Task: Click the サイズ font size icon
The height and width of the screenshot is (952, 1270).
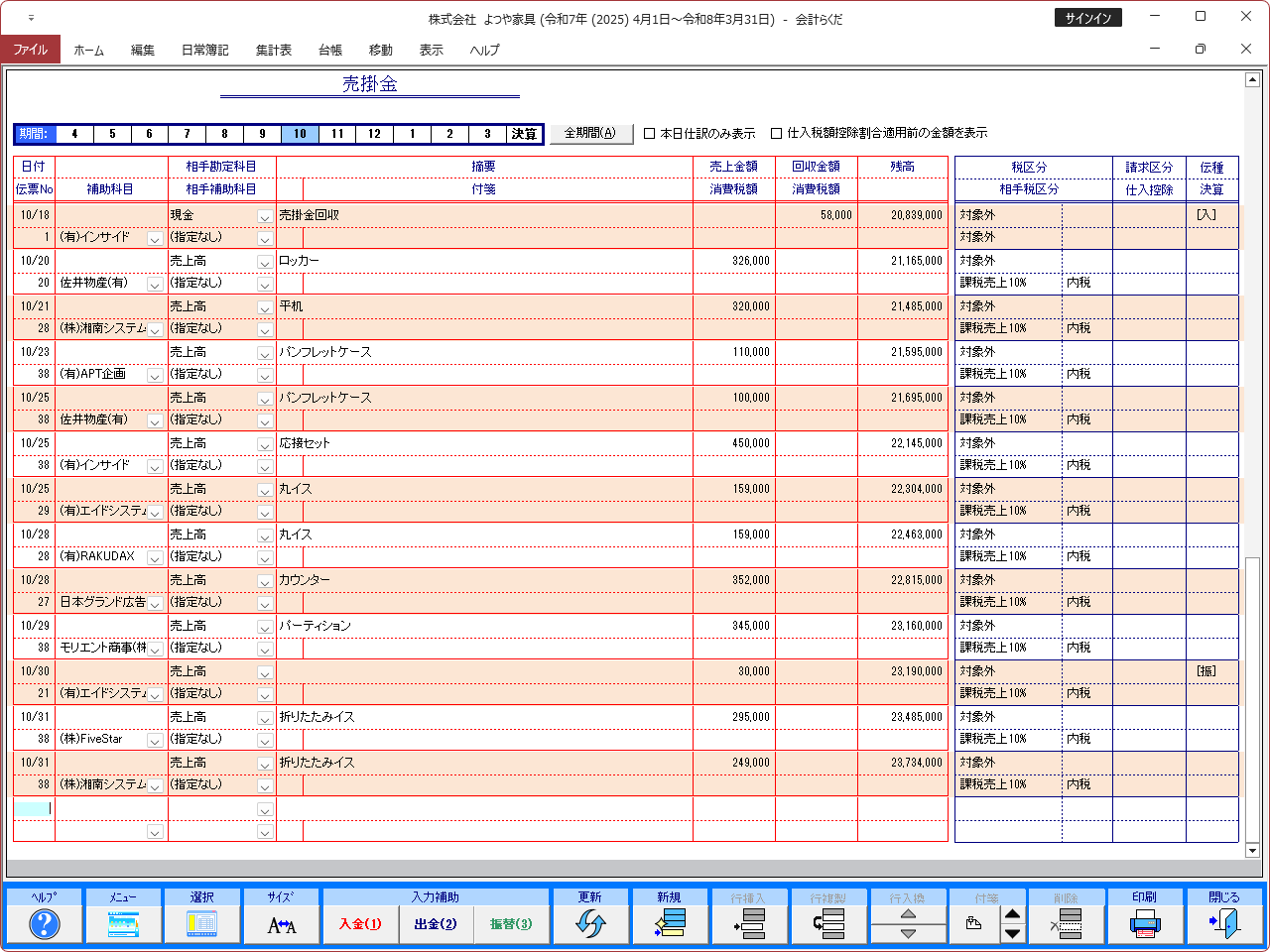Action: 282,924
